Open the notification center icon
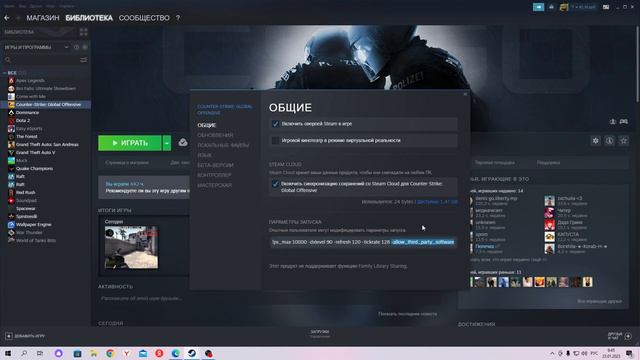 coord(630,353)
